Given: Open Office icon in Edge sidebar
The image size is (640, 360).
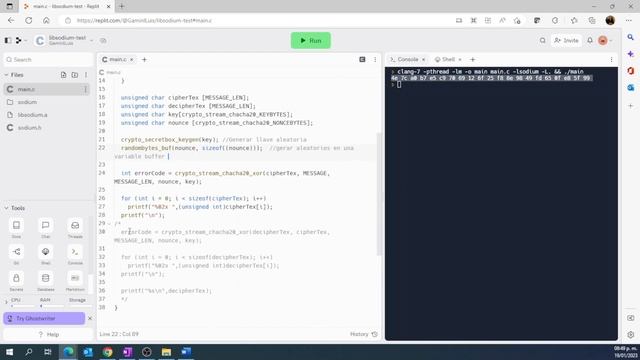Looking at the screenshot, I should click(x=631, y=71).
